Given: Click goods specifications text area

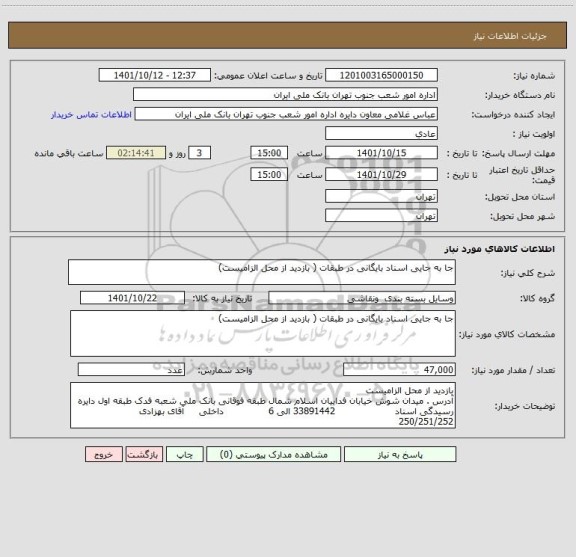Looking at the screenshot, I should click(x=263, y=334).
